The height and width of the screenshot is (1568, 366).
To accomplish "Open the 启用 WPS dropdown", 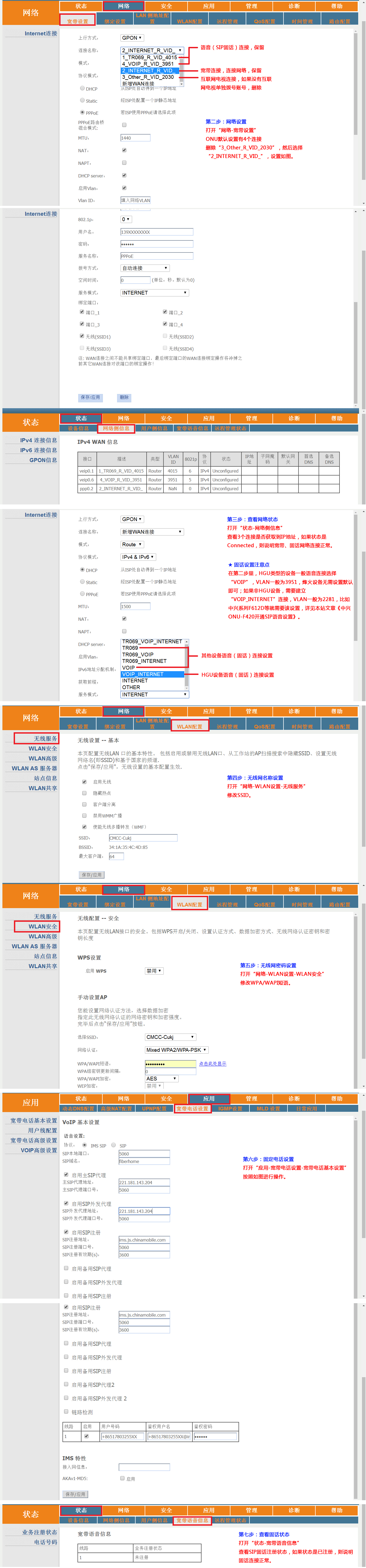I will tap(154, 971).
